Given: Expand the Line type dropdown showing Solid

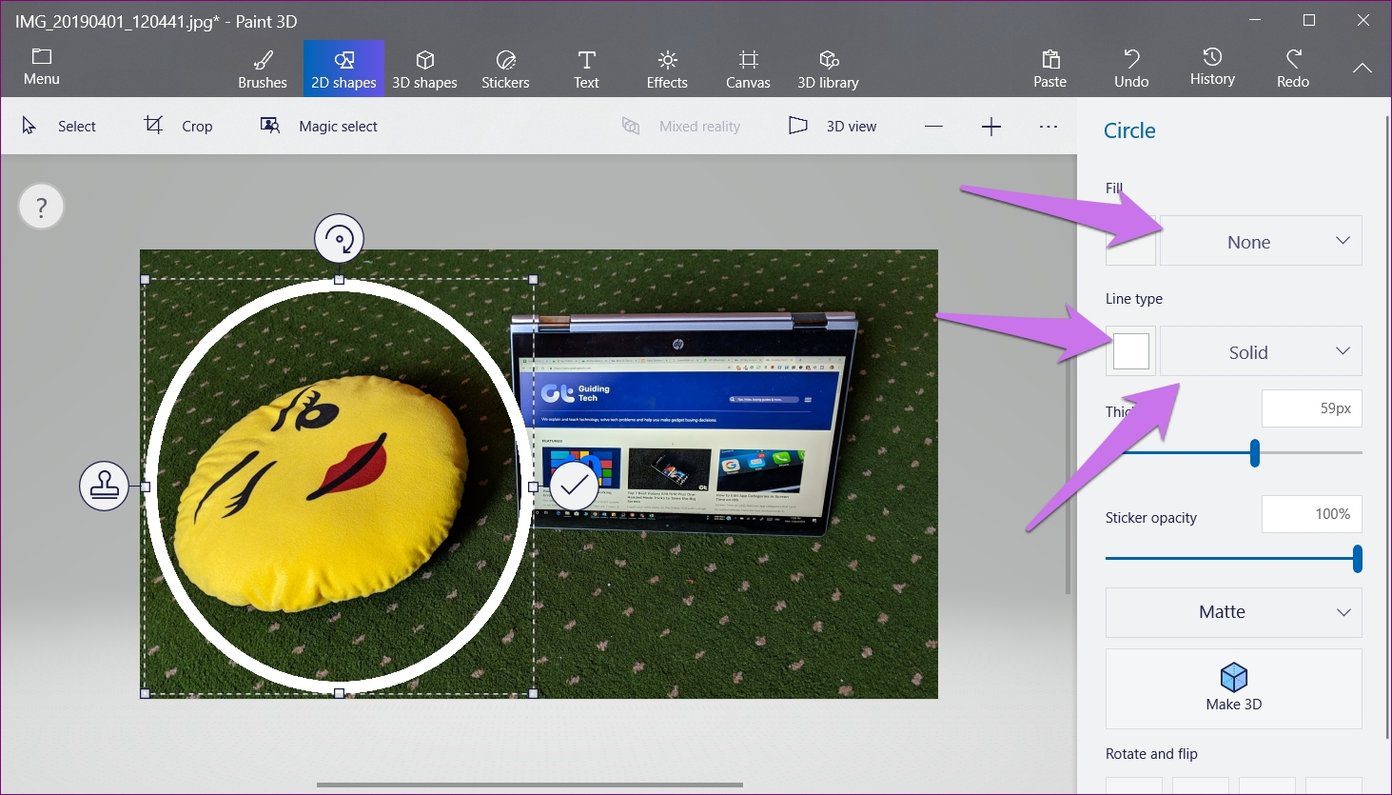Looking at the screenshot, I should [x=1261, y=351].
